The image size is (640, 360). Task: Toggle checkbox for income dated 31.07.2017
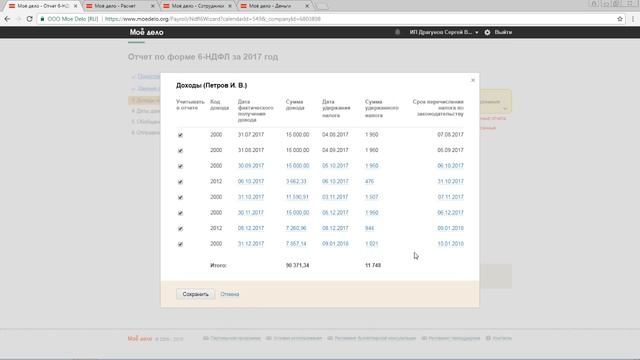180,135
